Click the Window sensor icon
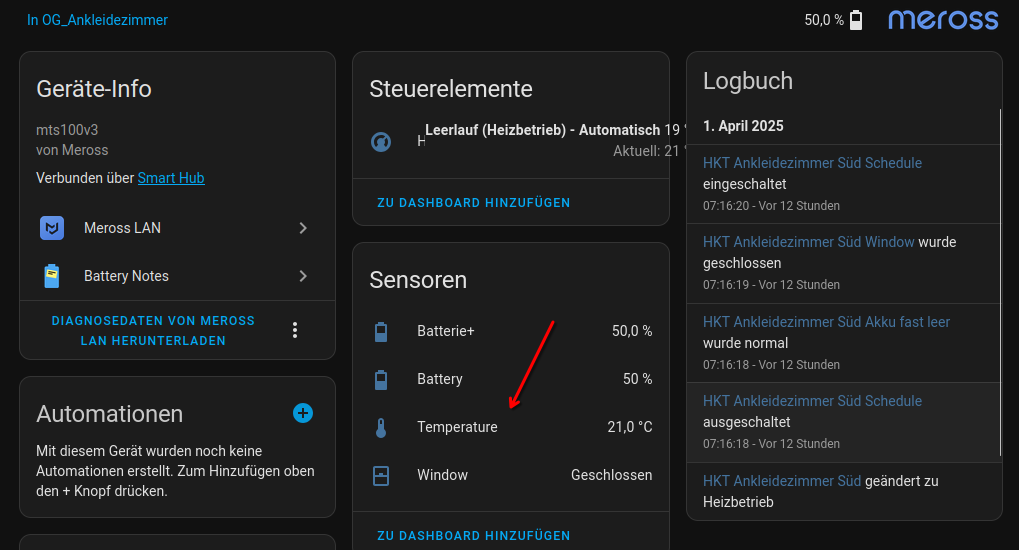Screen dimensions: 1019x550 [x=381, y=476]
